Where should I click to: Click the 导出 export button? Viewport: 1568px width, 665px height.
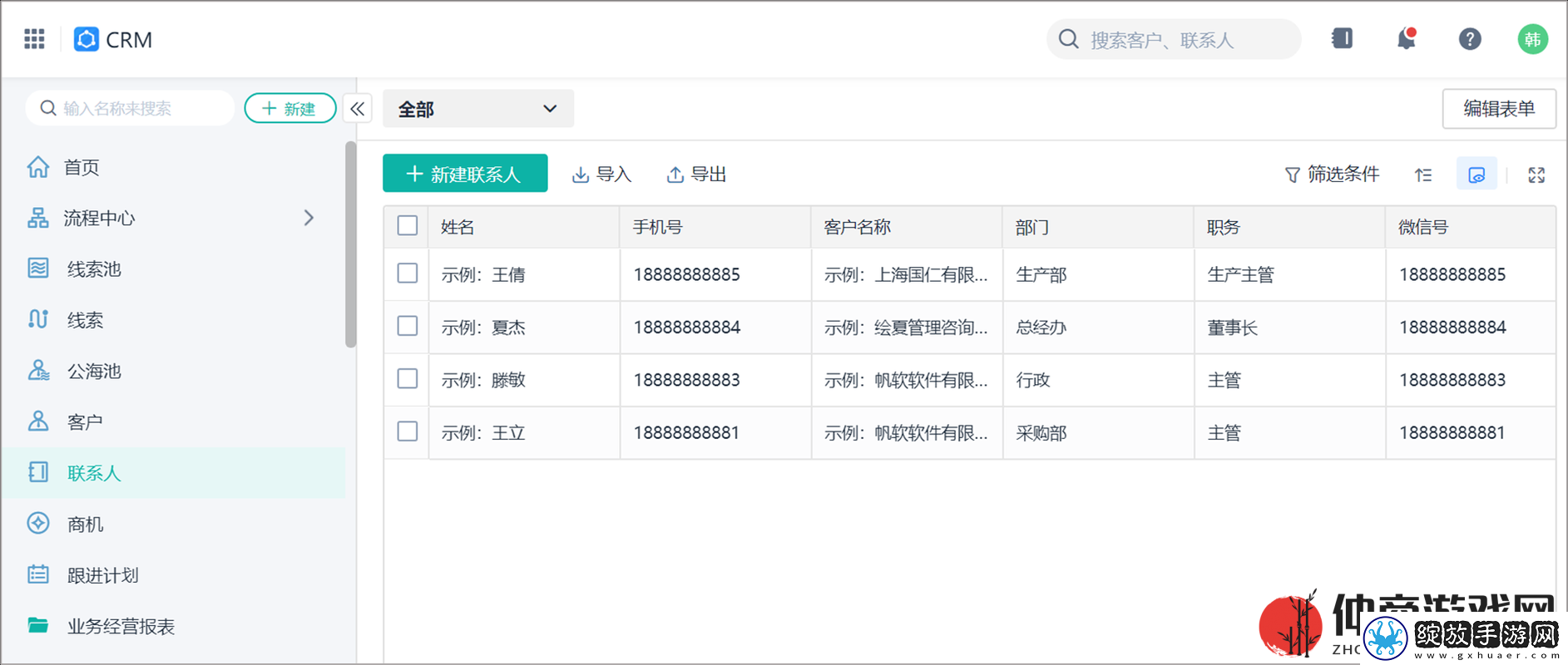pos(697,175)
